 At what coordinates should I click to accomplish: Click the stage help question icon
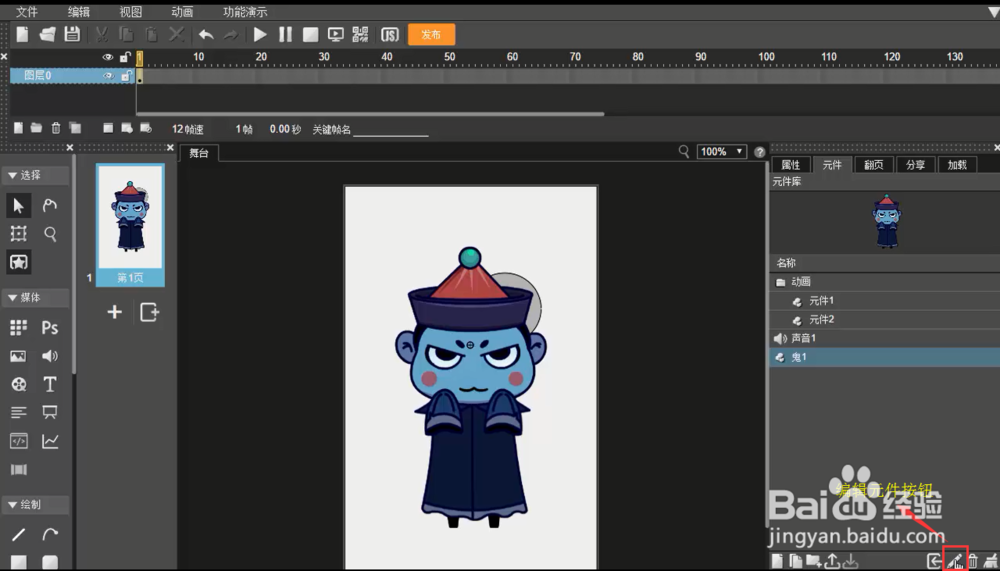coord(760,152)
